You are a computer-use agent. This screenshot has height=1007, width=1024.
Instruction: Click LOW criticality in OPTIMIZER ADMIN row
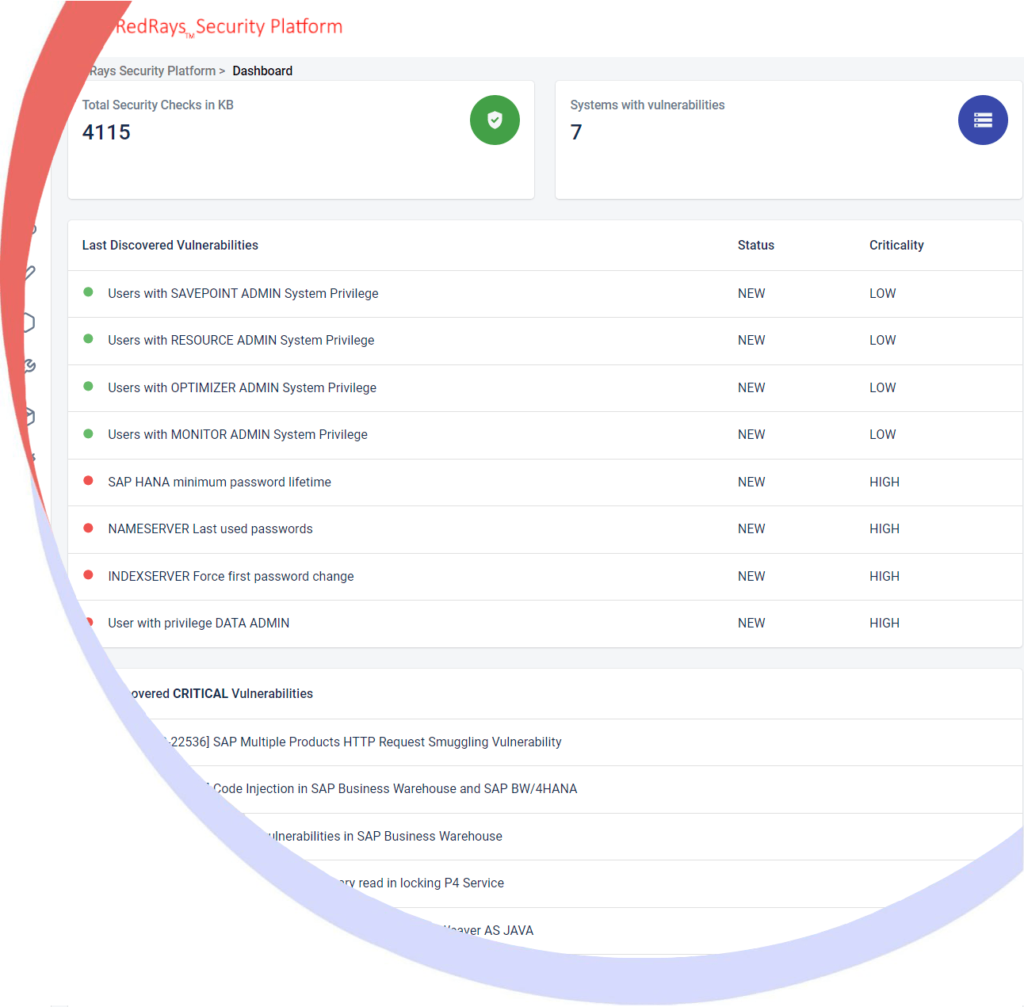coord(882,387)
